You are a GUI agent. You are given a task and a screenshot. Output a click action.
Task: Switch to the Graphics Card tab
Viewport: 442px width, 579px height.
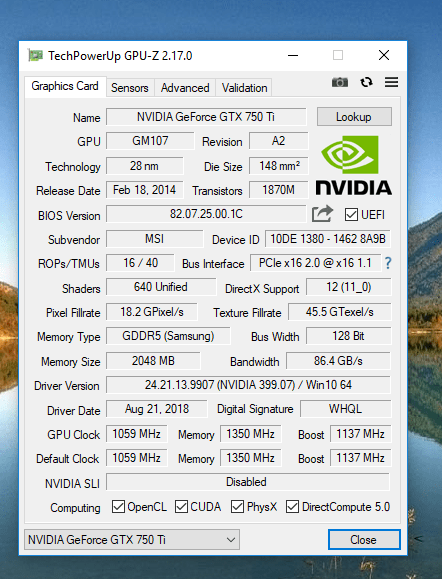(65, 86)
